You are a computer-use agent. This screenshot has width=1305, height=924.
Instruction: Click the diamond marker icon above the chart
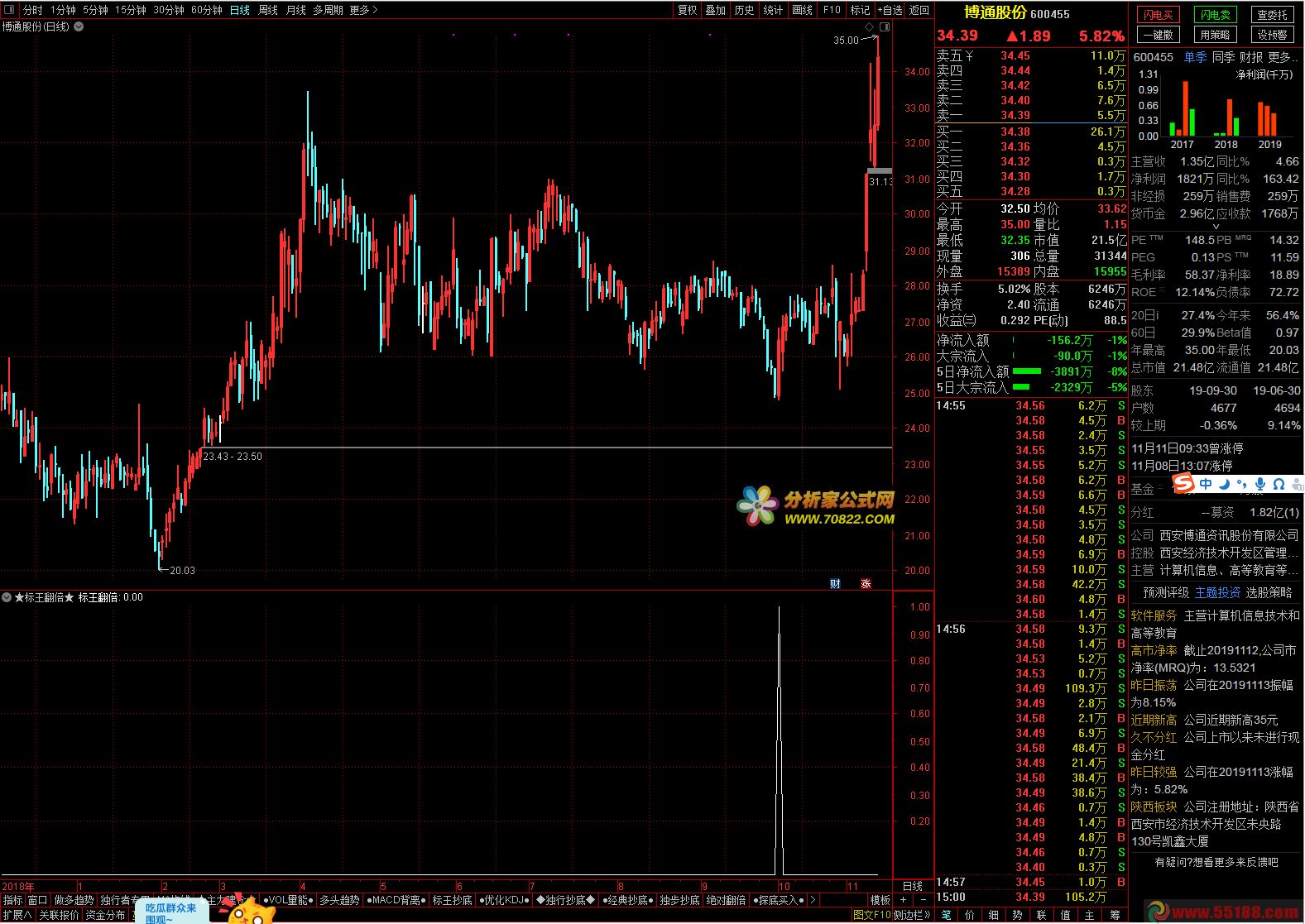870,27
